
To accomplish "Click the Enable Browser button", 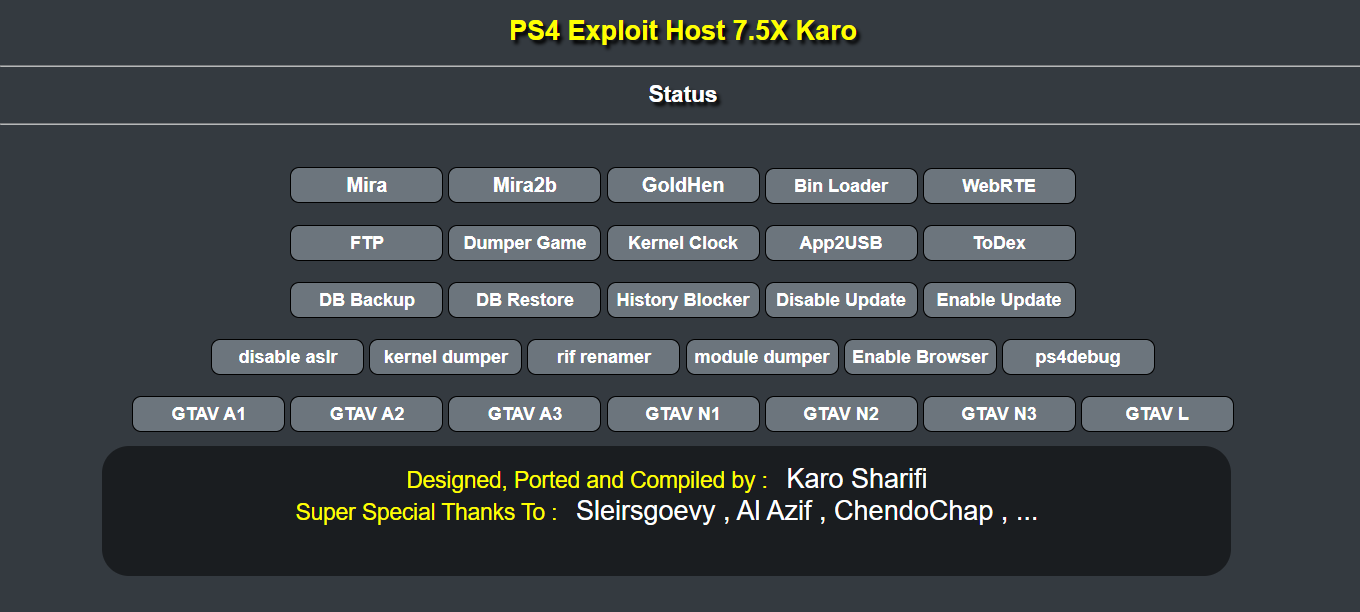I will [x=920, y=356].
